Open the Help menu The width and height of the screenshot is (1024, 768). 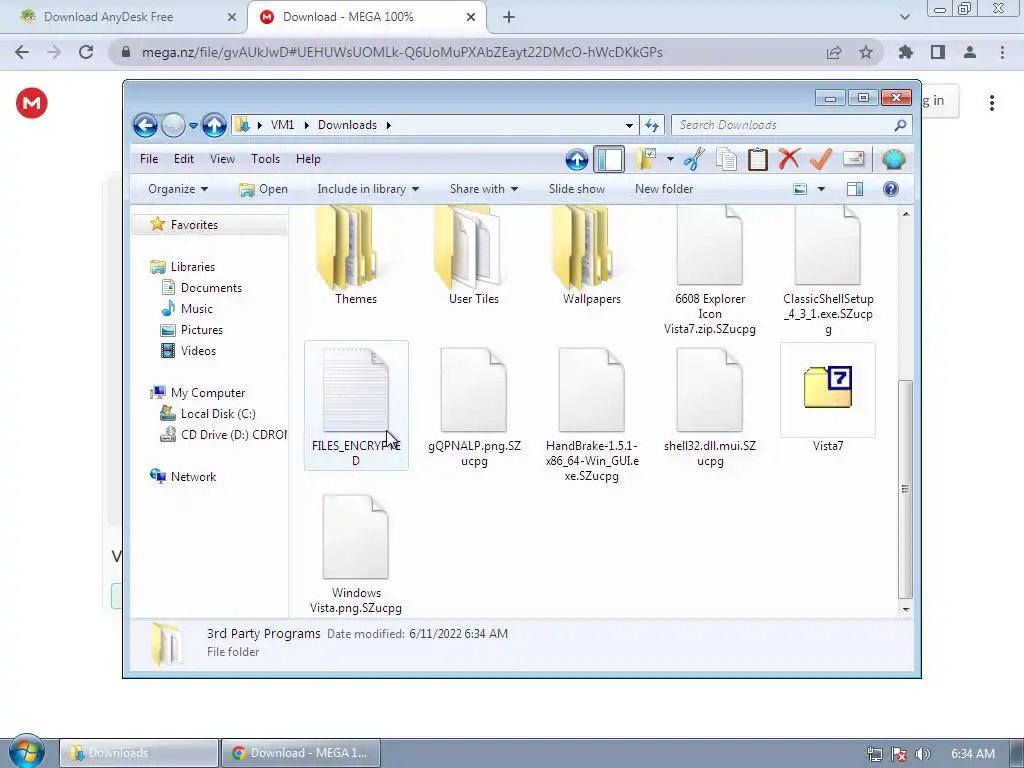tap(308, 159)
